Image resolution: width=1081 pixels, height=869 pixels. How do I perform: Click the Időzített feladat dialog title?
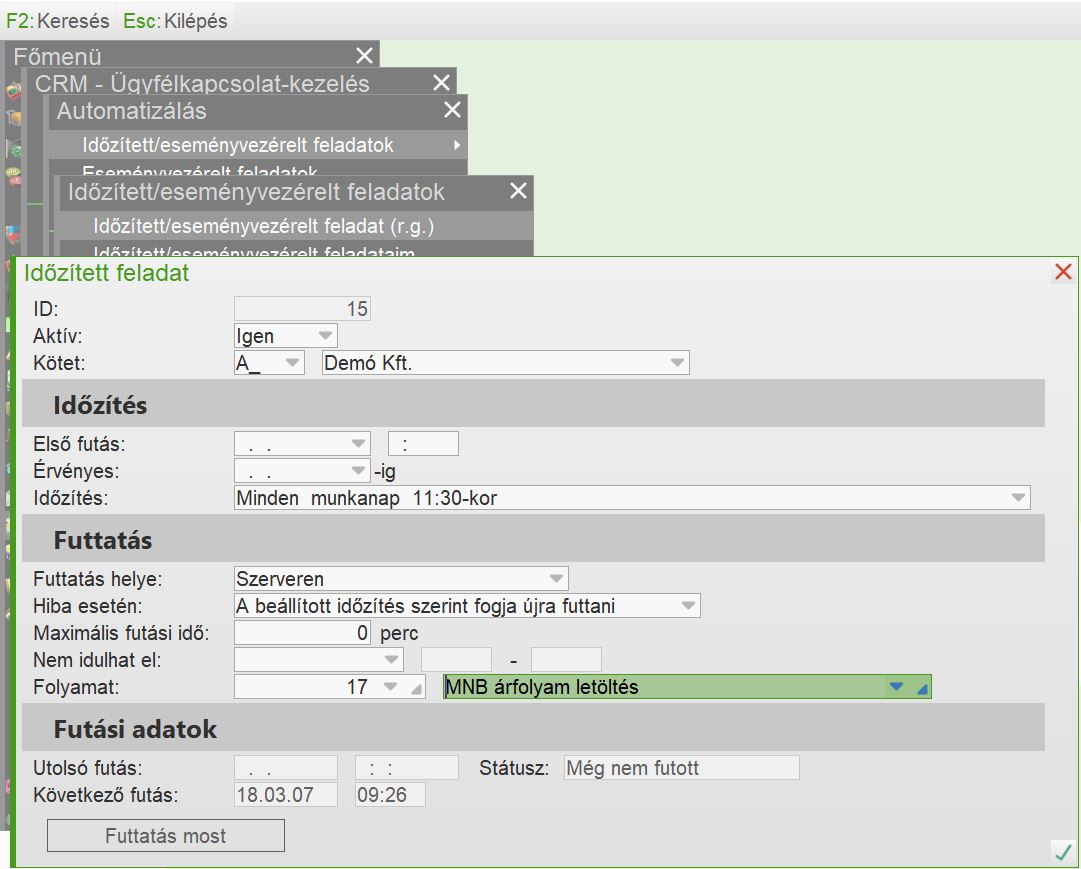click(107, 273)
